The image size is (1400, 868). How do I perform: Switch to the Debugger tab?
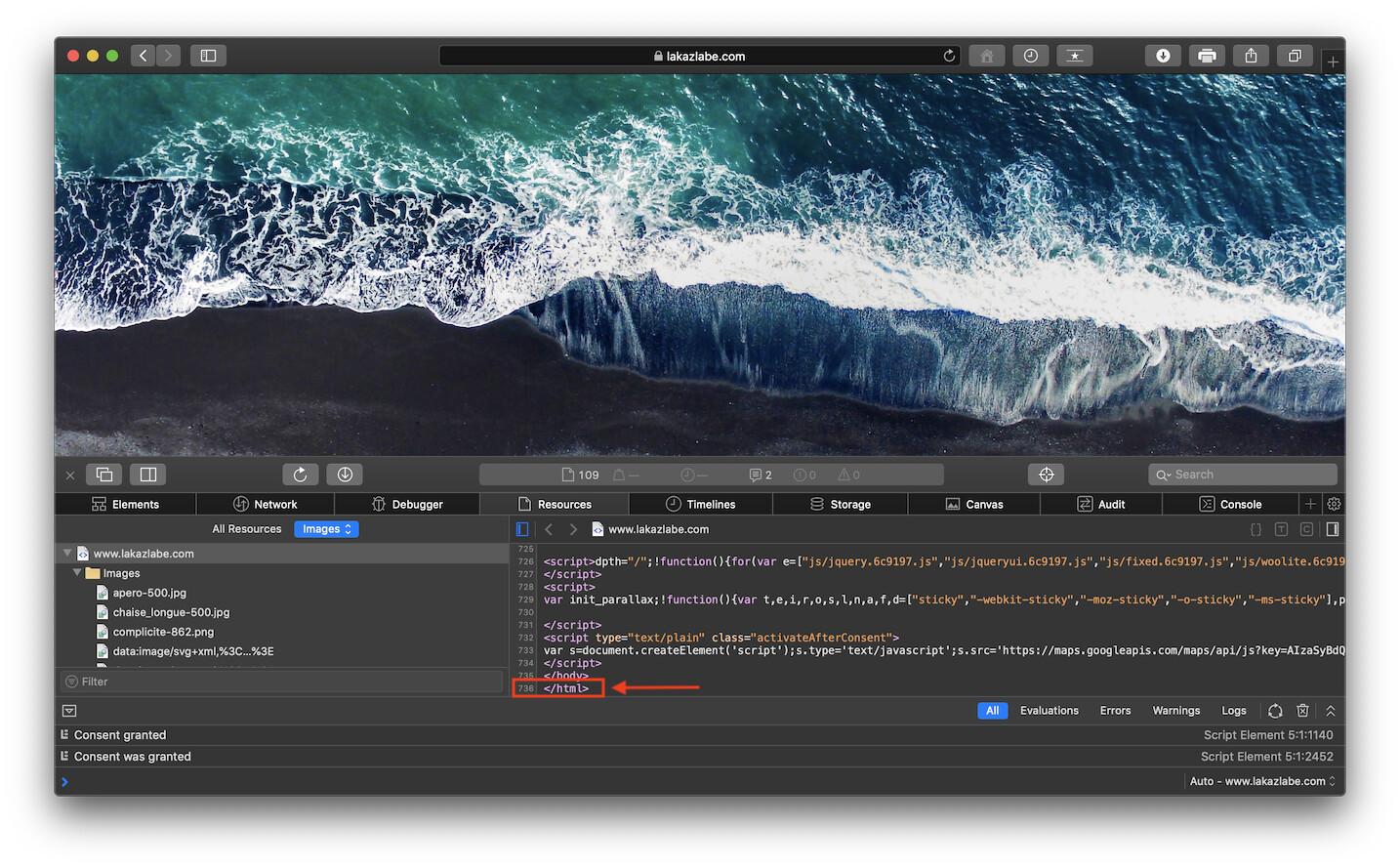tap(407, 504)
